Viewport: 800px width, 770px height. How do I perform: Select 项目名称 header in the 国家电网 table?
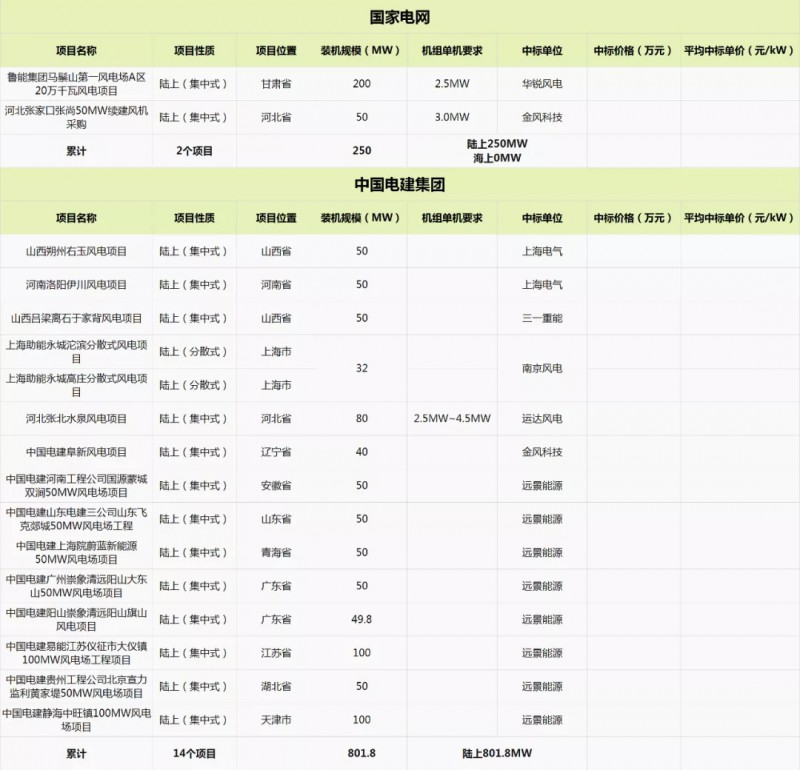click(76, 51)
